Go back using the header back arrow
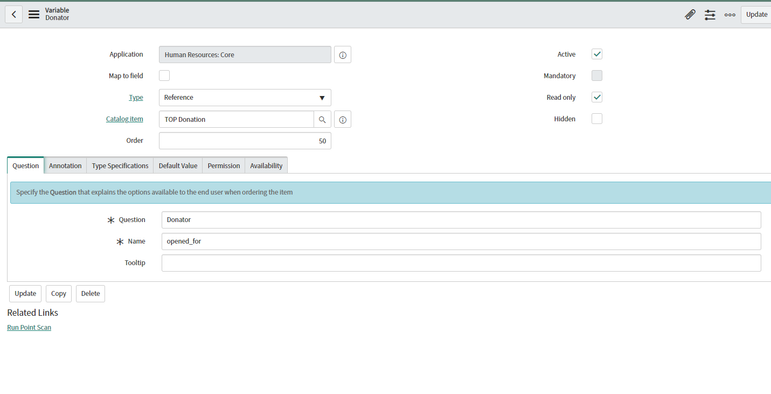This screenshot has height=394, width=771. tap(14, 14)
